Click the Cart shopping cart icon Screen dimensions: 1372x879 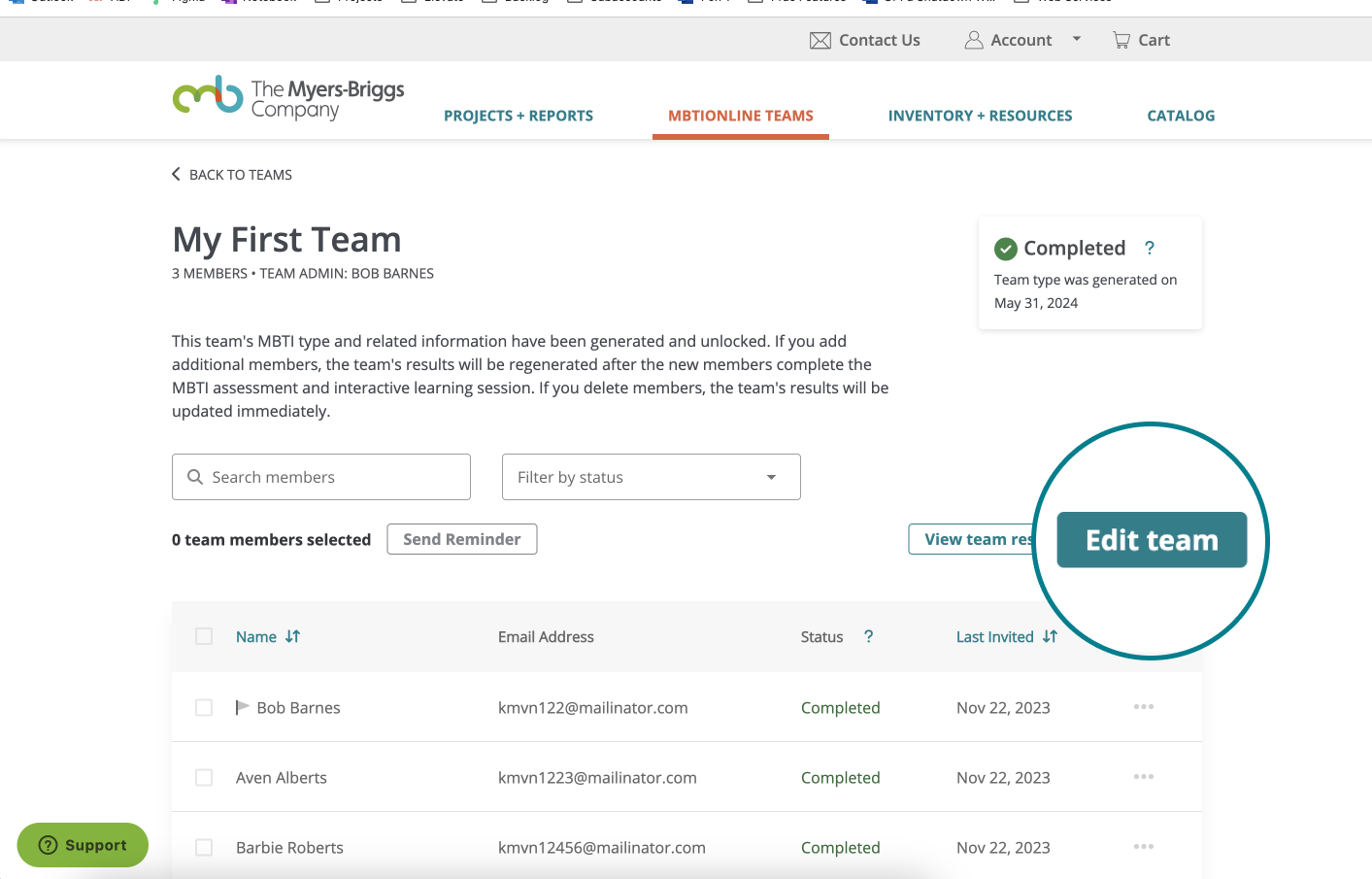[x=1121, y=40]
